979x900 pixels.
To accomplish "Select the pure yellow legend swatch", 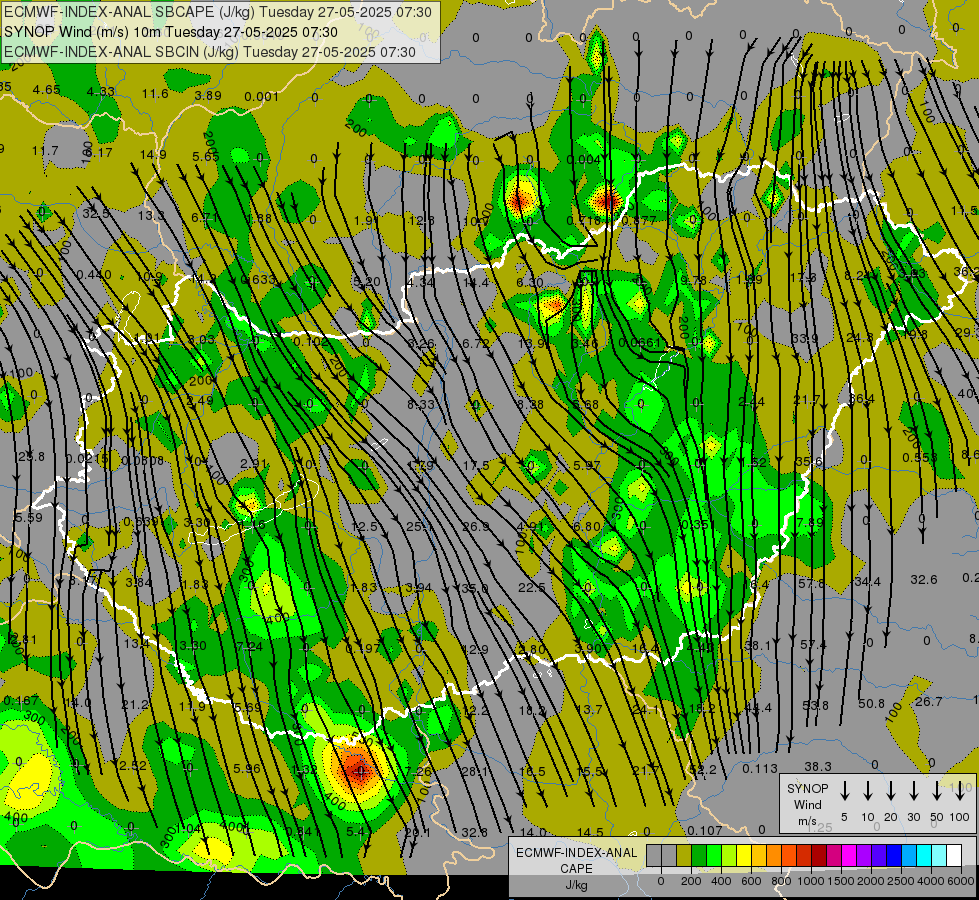I will click(x=744, y=855).
